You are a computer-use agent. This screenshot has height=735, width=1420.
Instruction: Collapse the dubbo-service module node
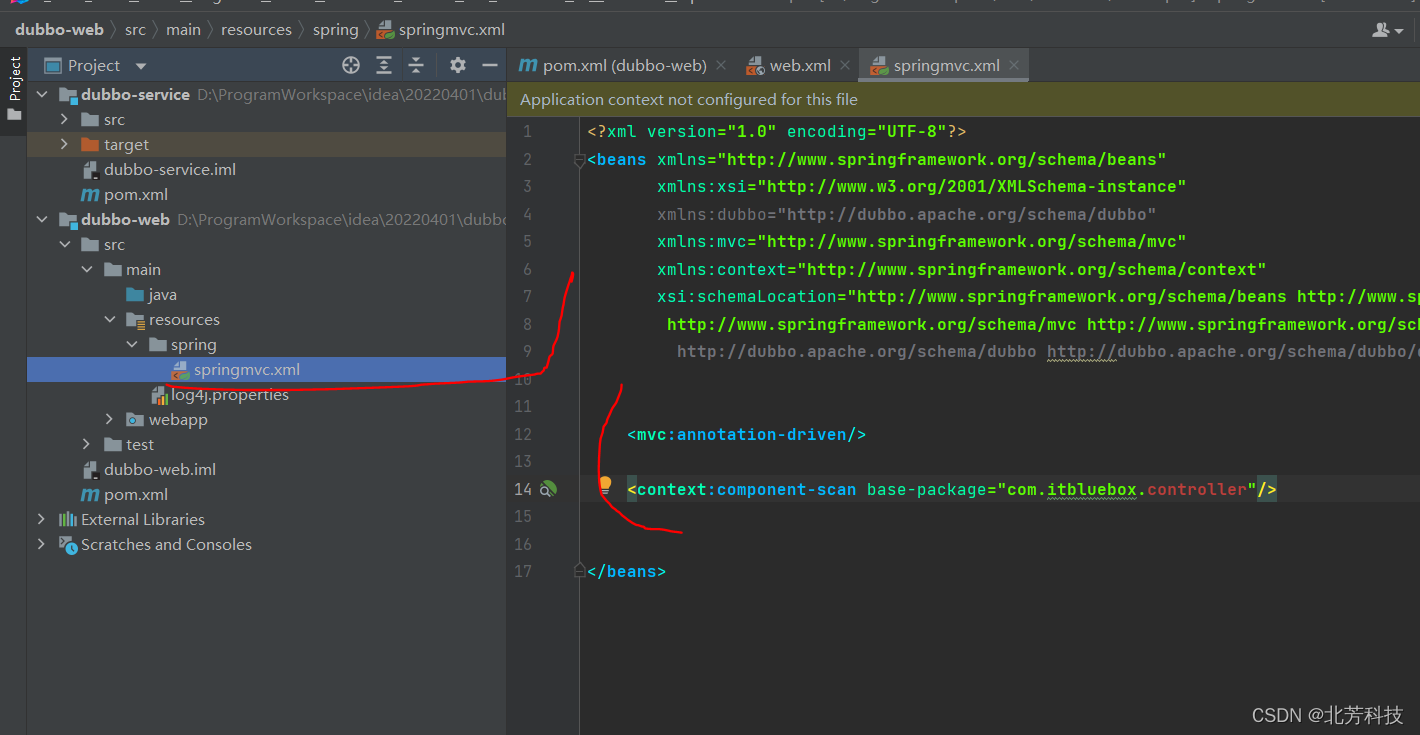click(41, 94)
